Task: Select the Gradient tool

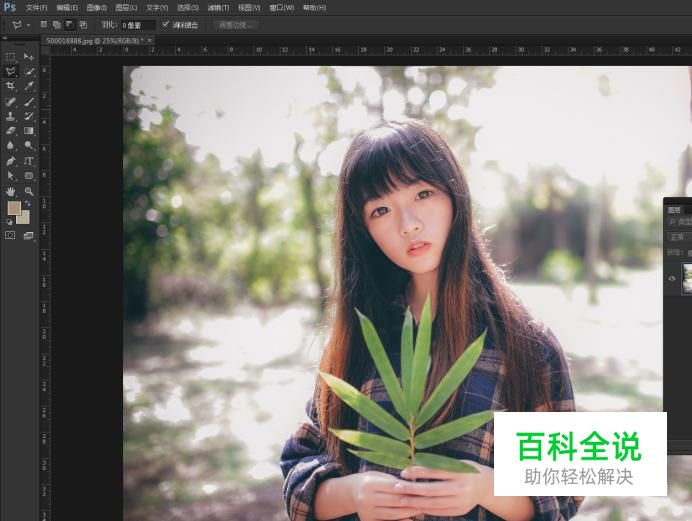Action: 29,131
